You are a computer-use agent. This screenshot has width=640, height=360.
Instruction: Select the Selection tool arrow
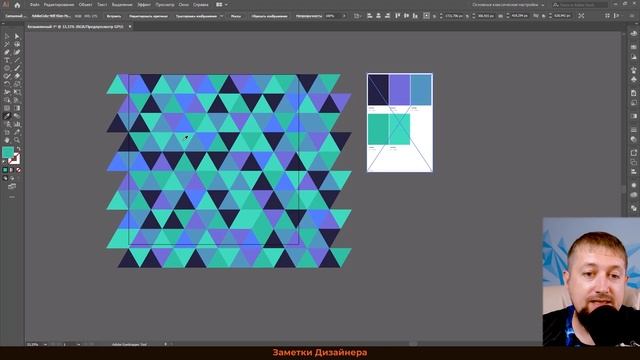(x=7, y=36)
